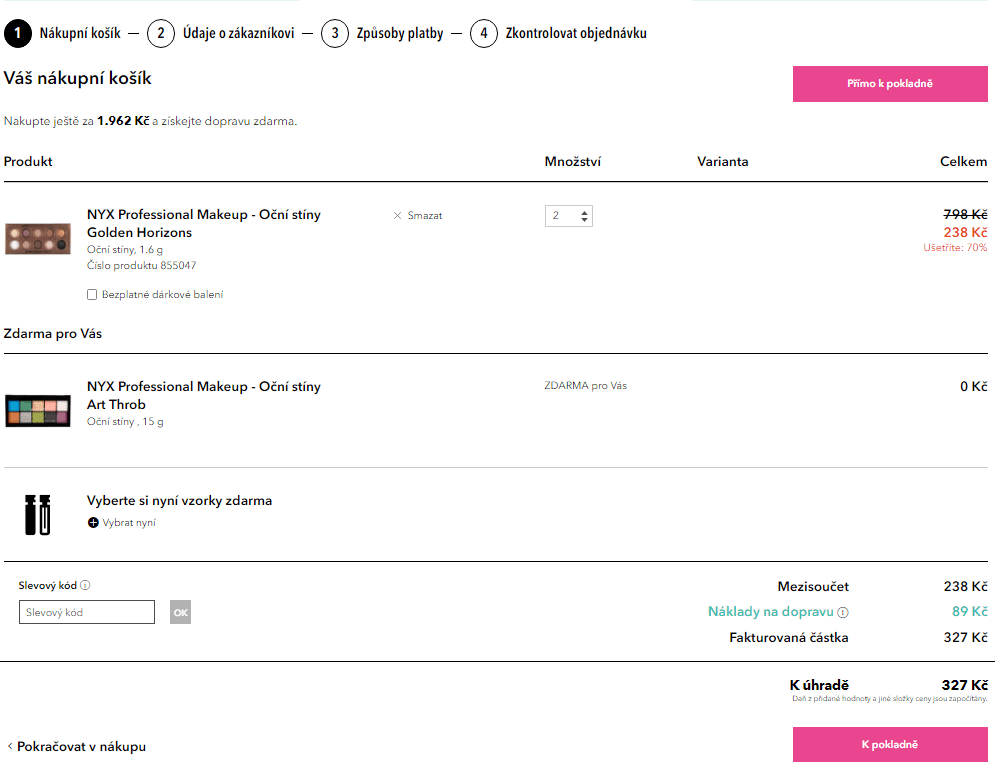Click the Celkem column header

point(964,161)
